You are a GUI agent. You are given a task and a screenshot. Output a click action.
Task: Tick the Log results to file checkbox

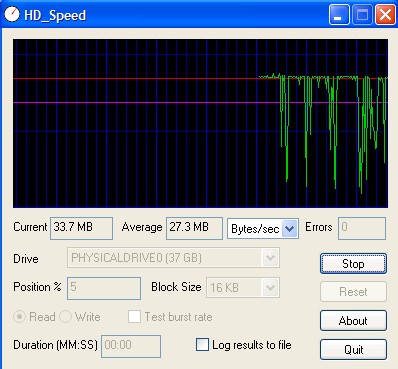click(x=202, y=345)
